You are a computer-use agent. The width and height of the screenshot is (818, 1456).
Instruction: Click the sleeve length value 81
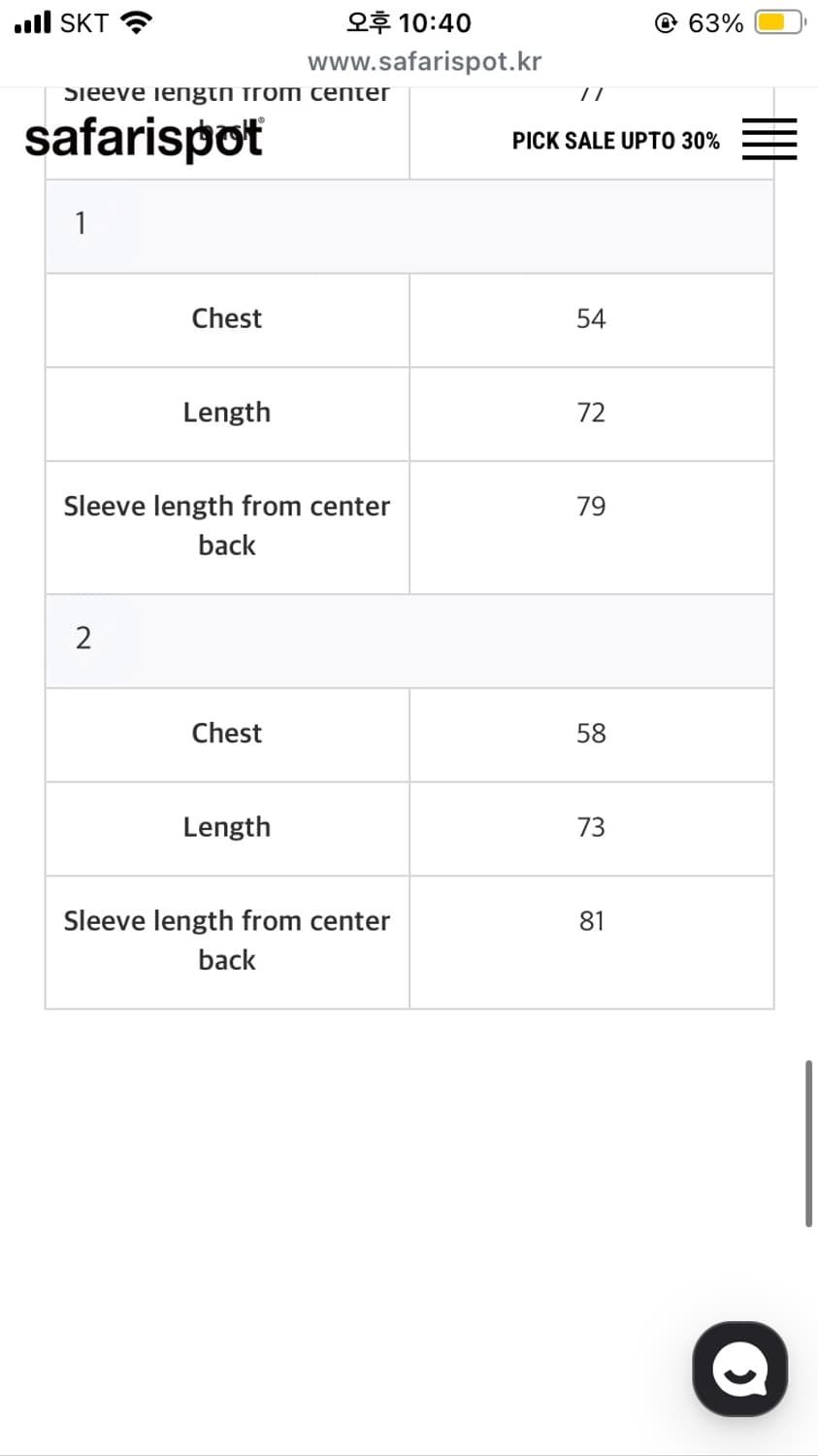(x=591, y=921)
